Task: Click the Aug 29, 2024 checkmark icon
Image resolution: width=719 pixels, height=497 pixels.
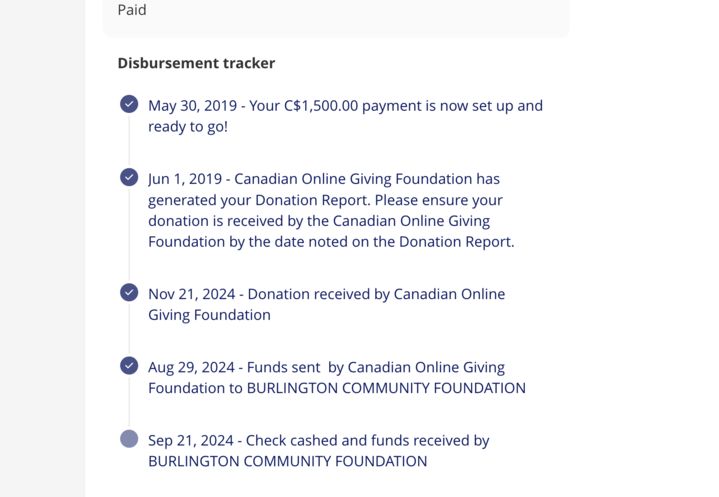Action: pyautogui.click(x=129, y=365)
